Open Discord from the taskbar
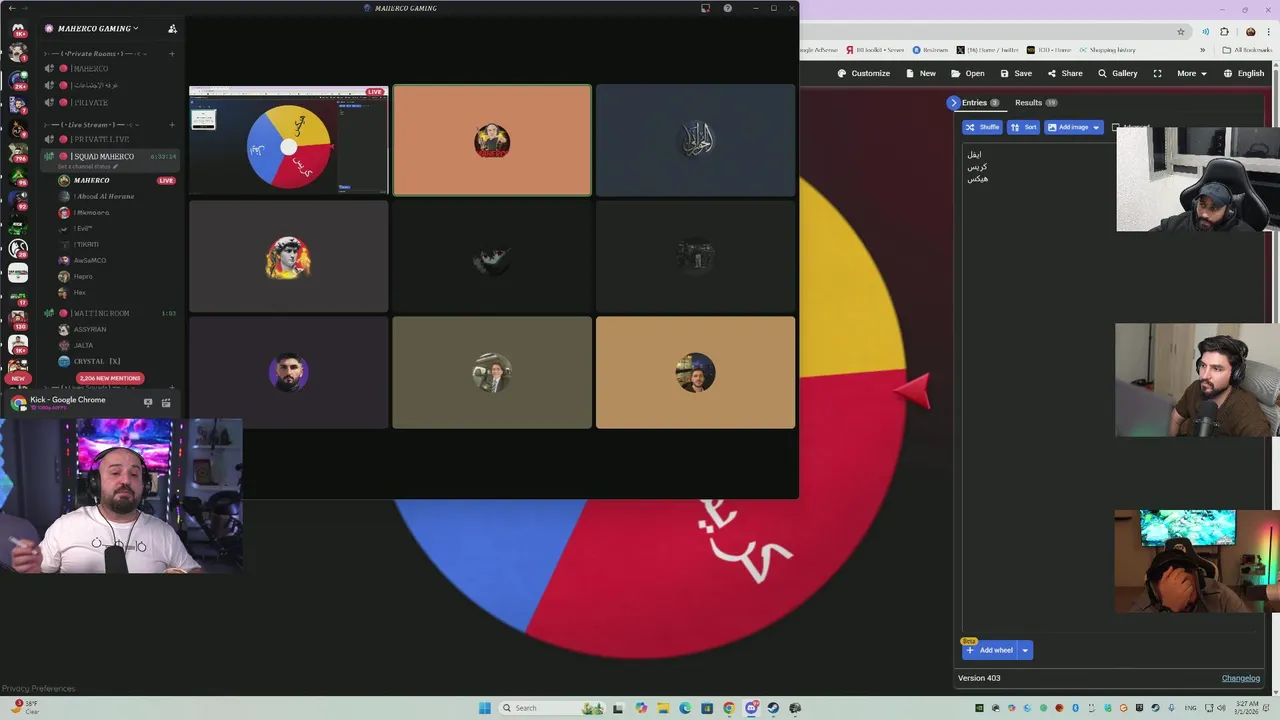Image resolution: width=1280 pixels, height=720 pixels. (x=751, y=708)
